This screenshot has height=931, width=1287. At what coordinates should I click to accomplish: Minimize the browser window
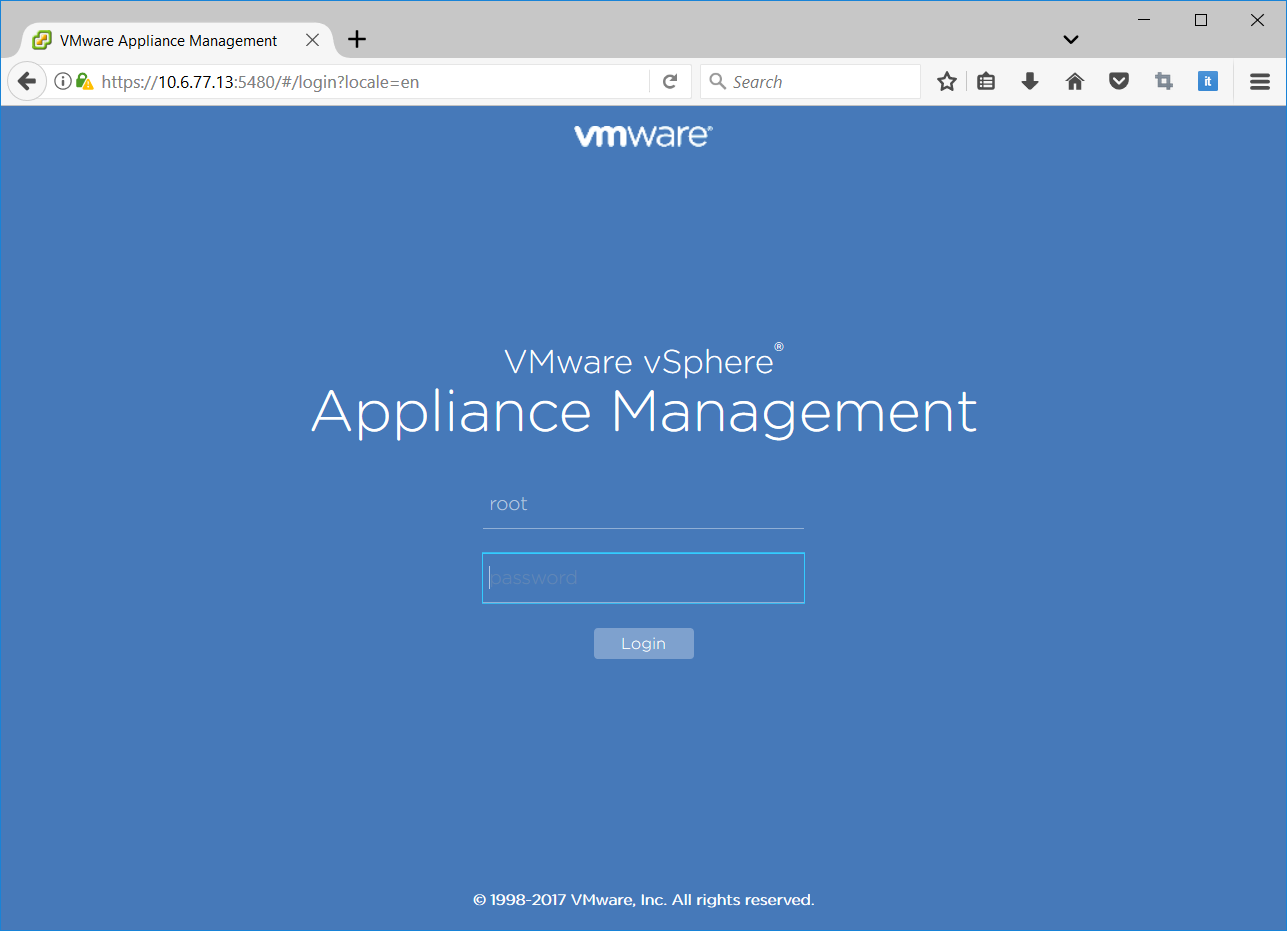(x=1145, y=20)
